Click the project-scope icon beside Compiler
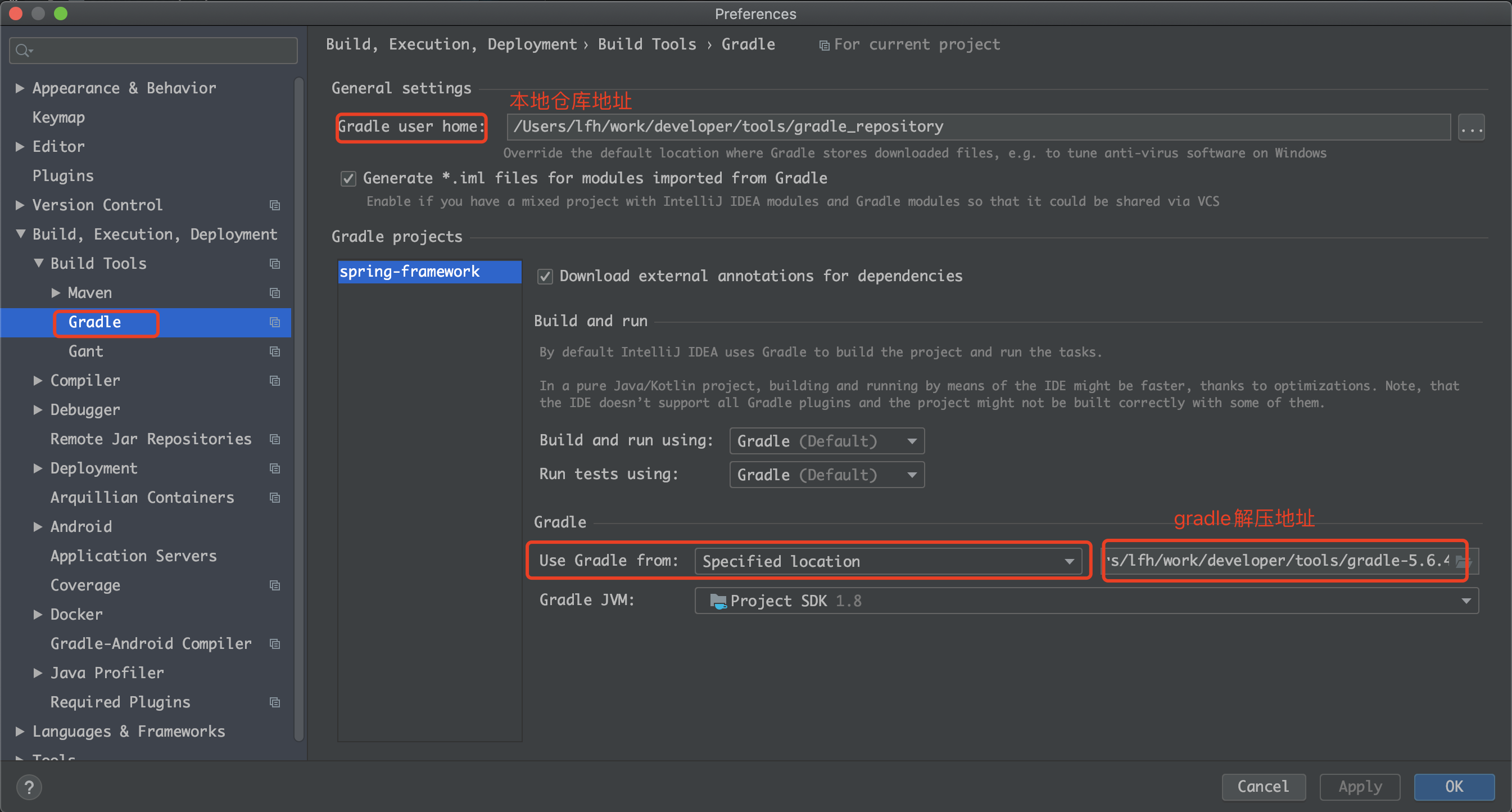1512x812 pixels. [274, 381]
